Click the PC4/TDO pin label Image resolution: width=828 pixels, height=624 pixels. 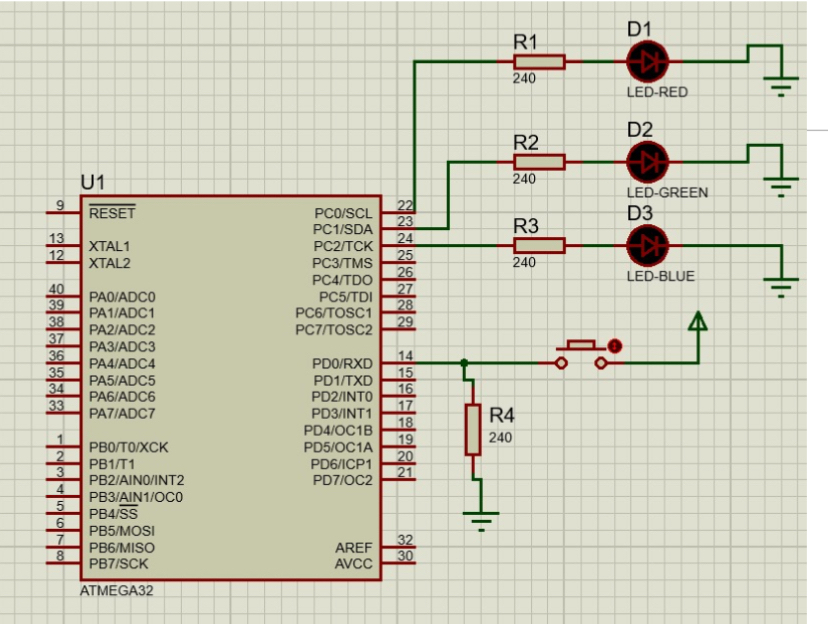[342, 280]
